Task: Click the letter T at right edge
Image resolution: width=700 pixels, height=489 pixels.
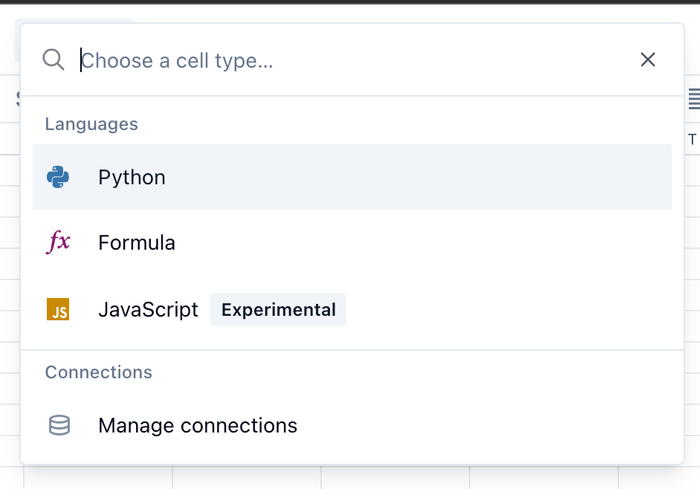Action: [692, 140]
